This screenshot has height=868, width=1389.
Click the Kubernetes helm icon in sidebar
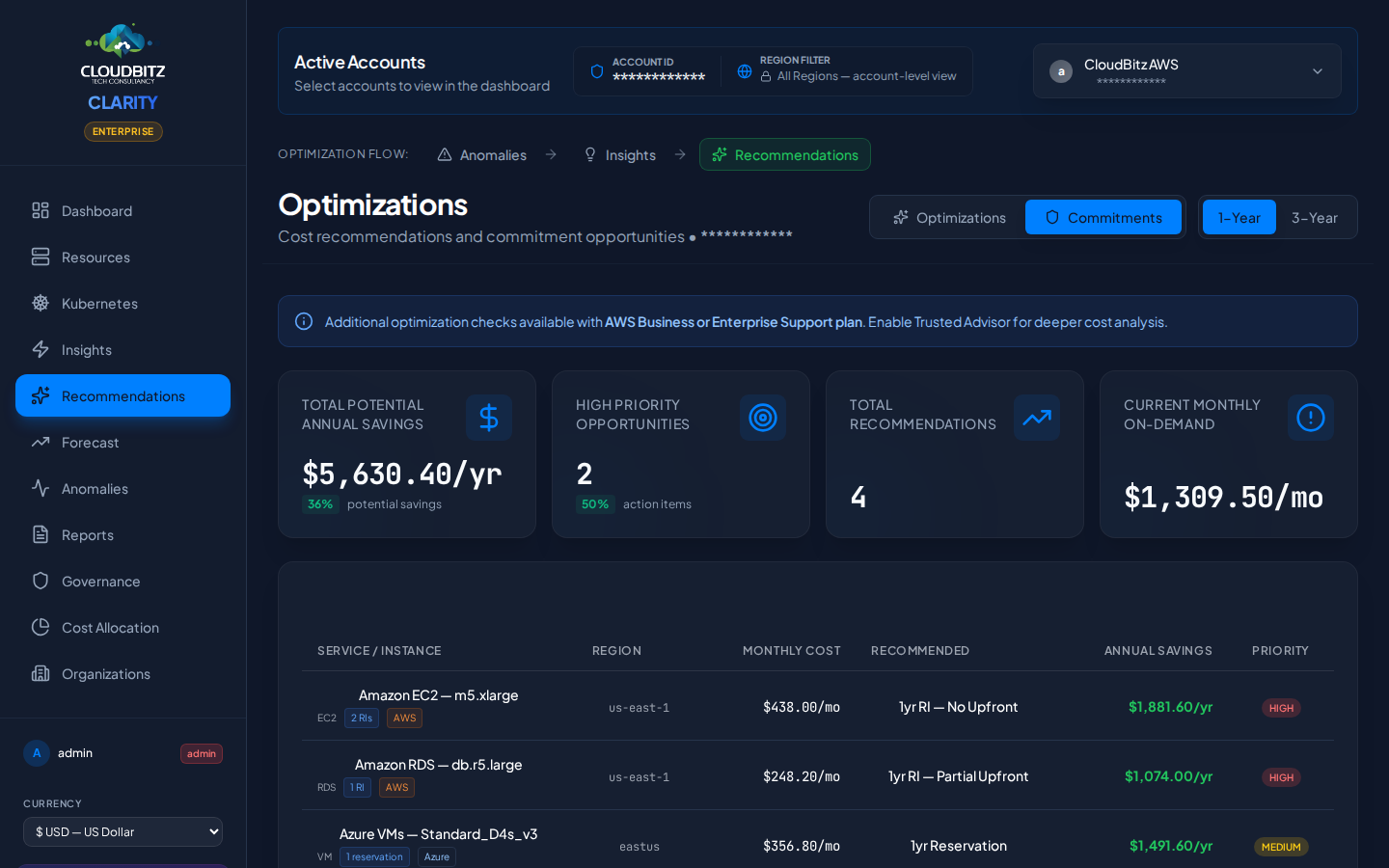[41, 303]
